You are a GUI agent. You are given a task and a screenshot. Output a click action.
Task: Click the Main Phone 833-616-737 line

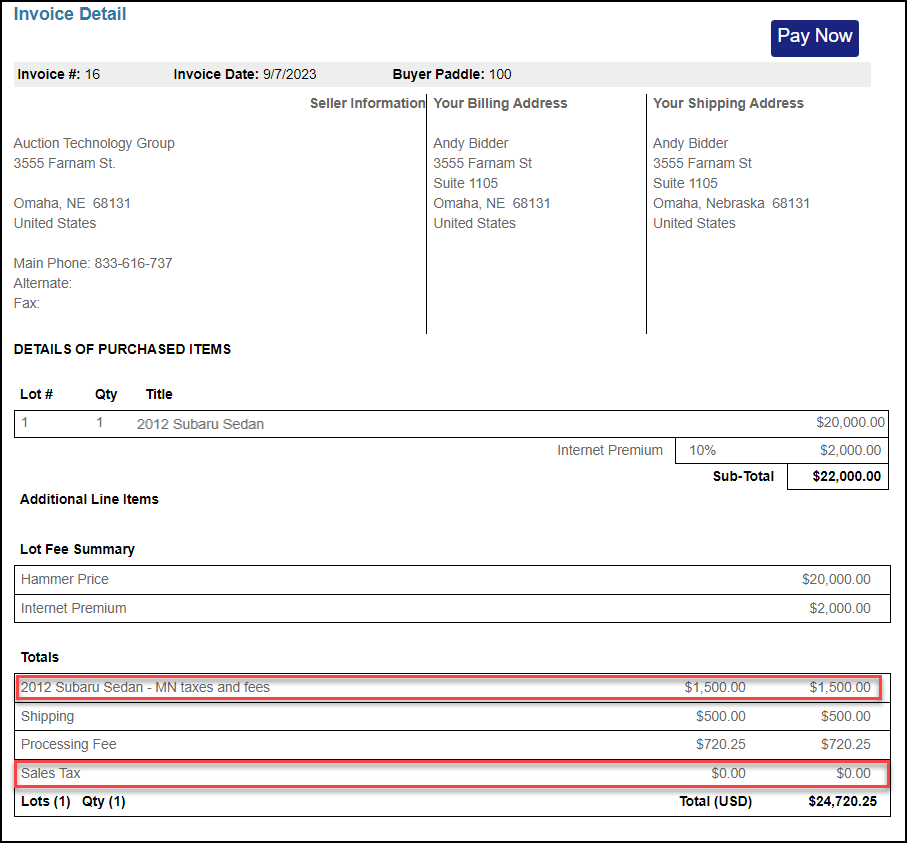pos(93,263)
